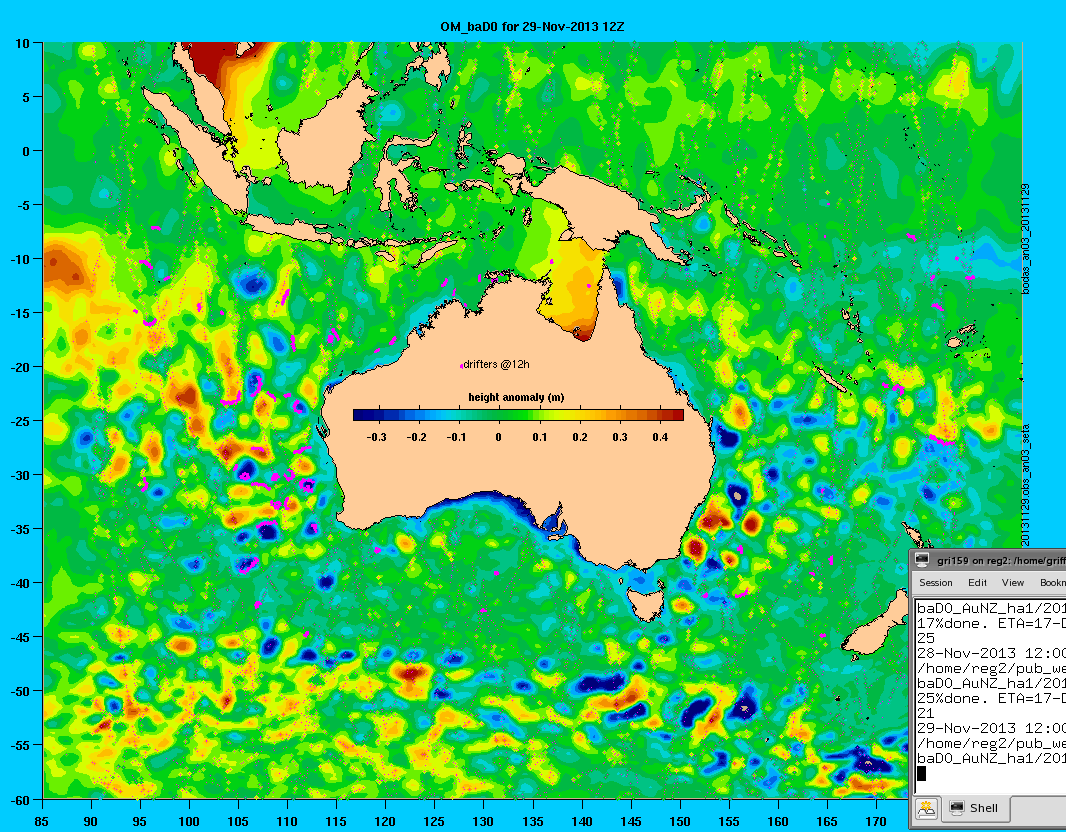The width and height of the screenshot is (1066, 832).
Task: Click the '29-Nov-2013 12:00' terminal line
Action: tap(991, 728)
